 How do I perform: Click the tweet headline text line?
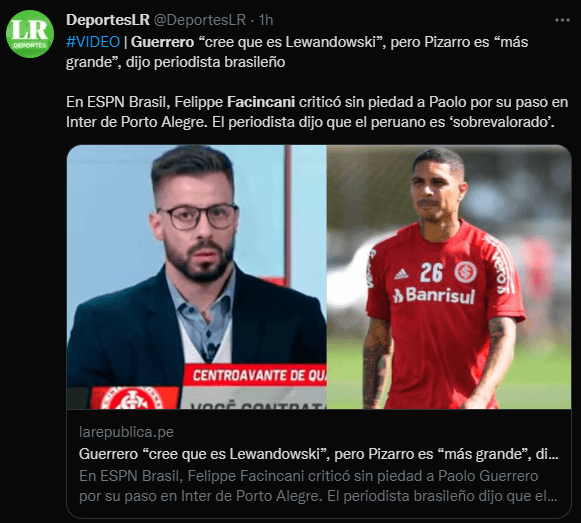297,52
